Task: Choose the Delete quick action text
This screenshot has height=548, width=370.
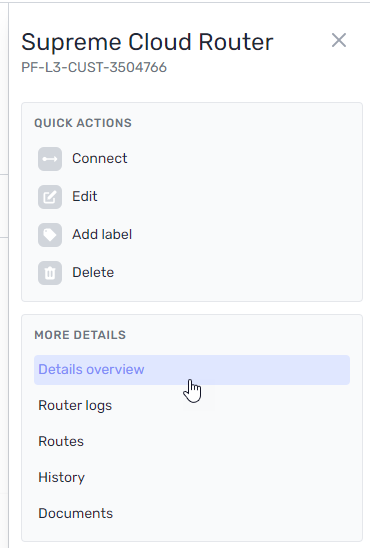Action: [93, 272]
